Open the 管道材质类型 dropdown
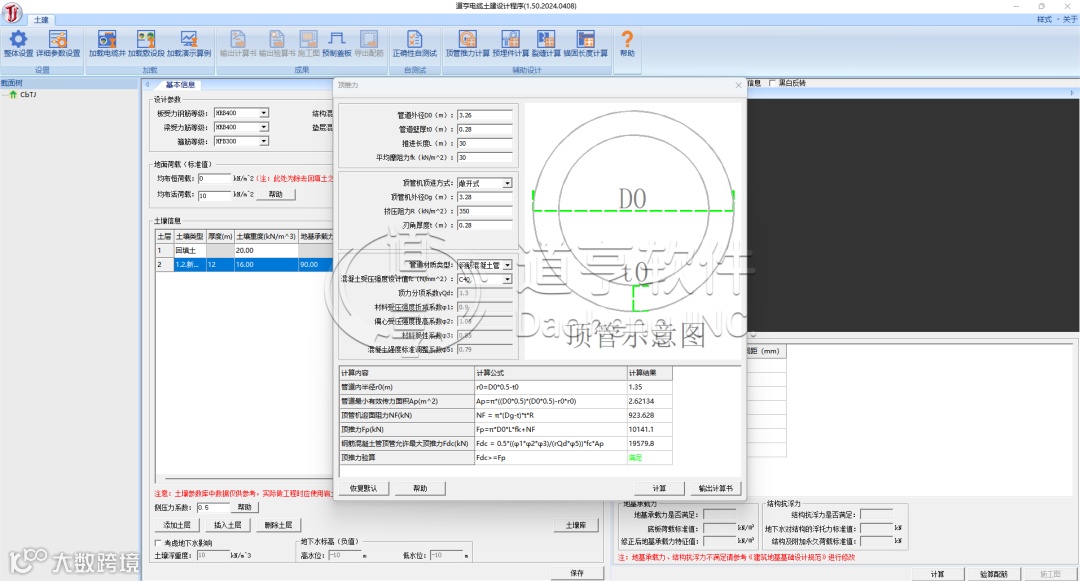Image resolution: width=1080 pixels, height=582 pixels. click(507, 265)
